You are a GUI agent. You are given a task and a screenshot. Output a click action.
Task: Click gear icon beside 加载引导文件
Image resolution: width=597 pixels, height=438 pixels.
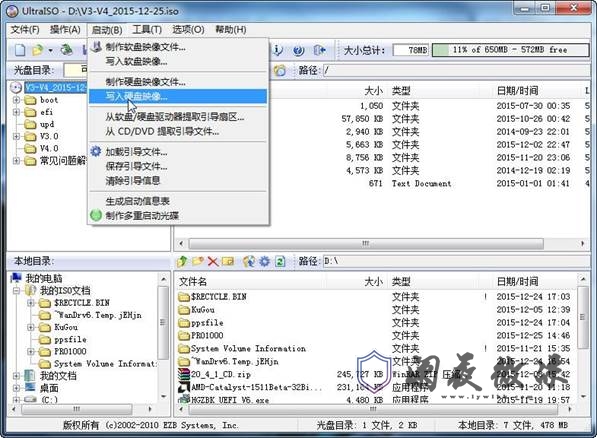pyautogui.click(x=96, y=151)
